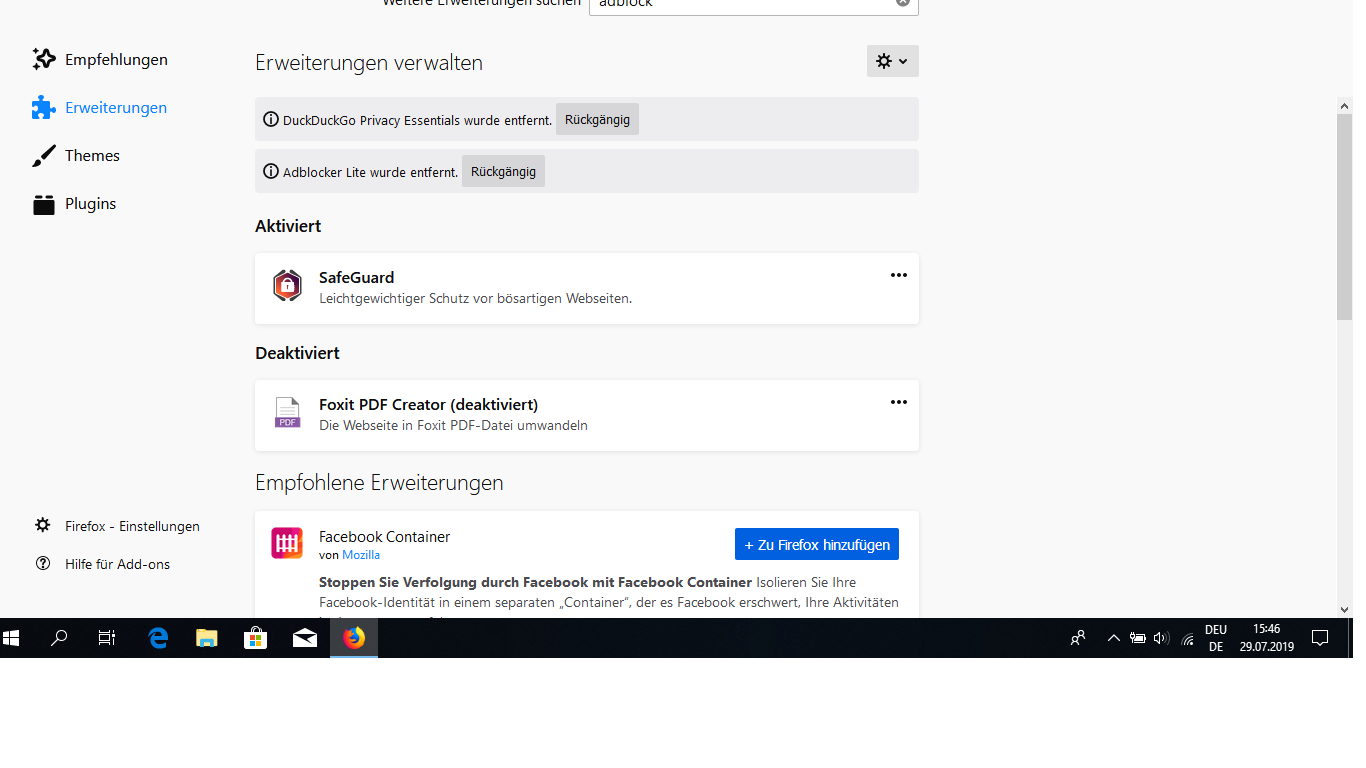Click the Facebook Container fence icon
Screen dimensions: 1366x768
[x=287, y=543]
